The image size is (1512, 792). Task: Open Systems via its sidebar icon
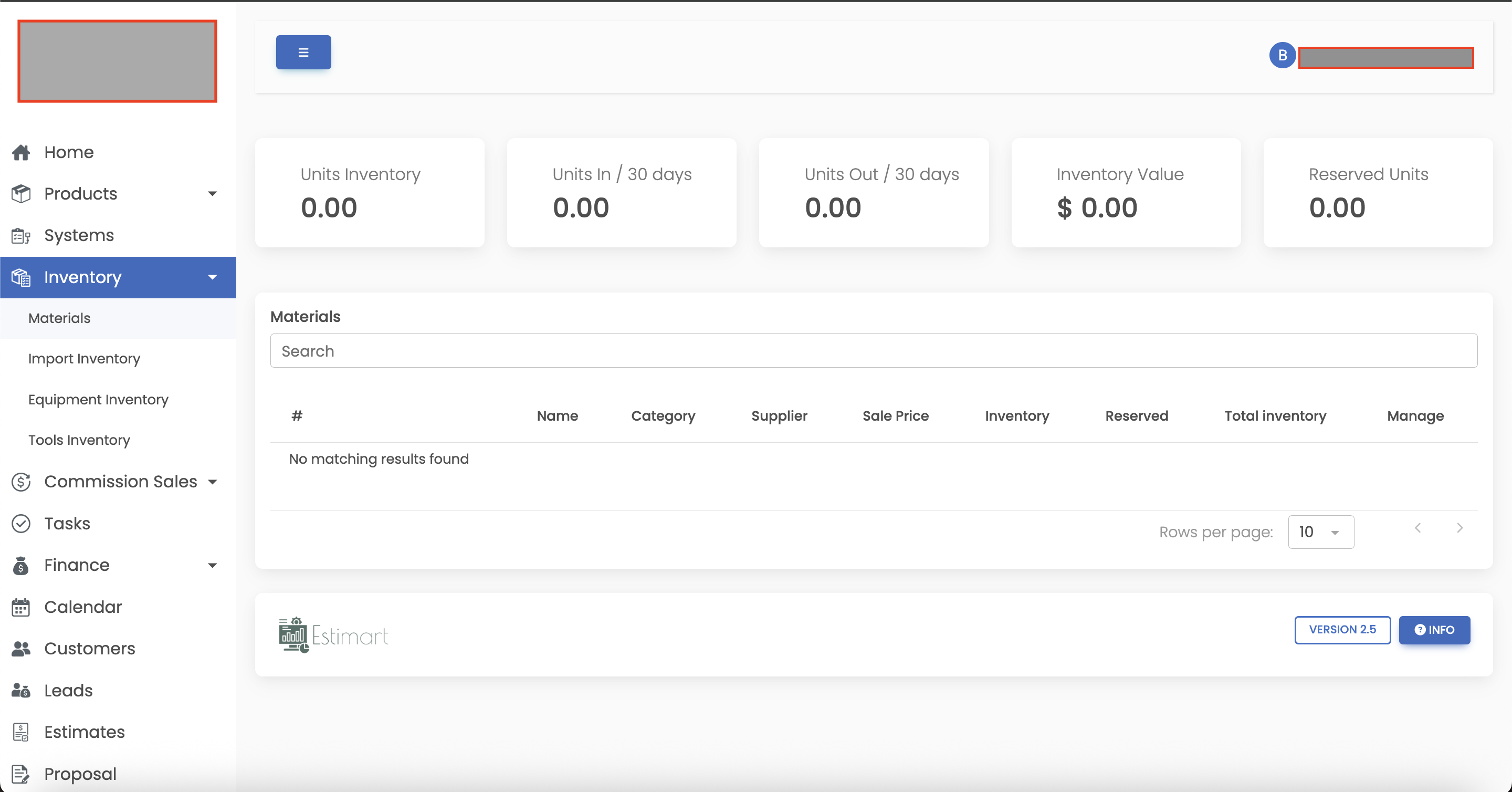21,235
